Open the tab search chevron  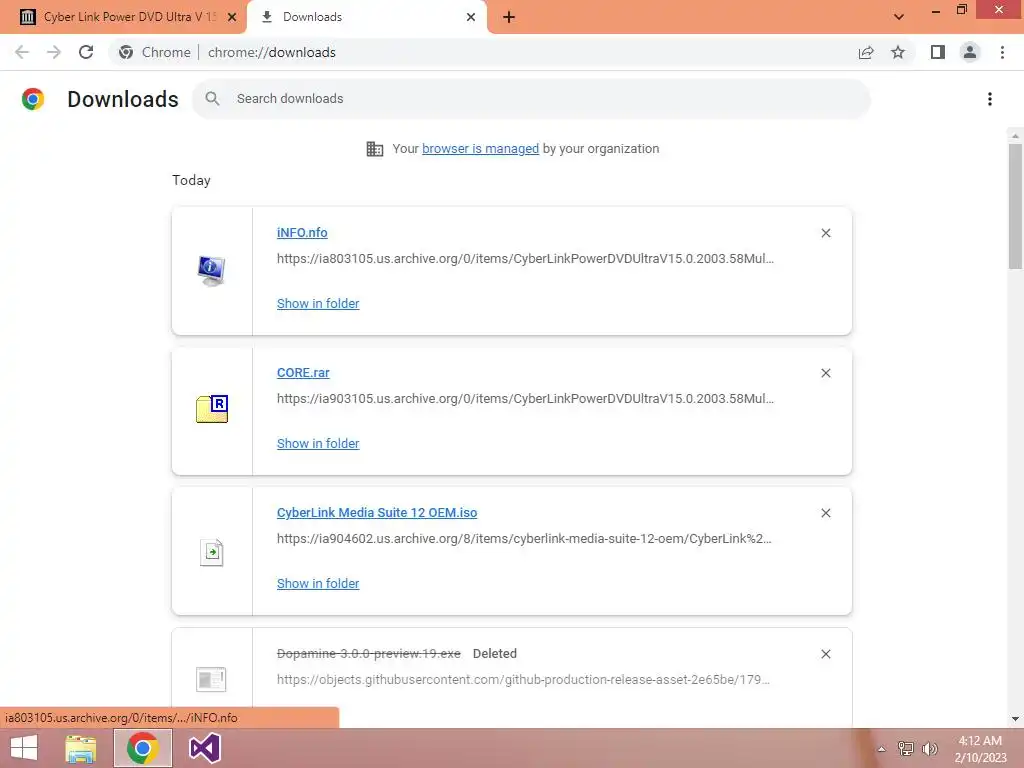899,17
